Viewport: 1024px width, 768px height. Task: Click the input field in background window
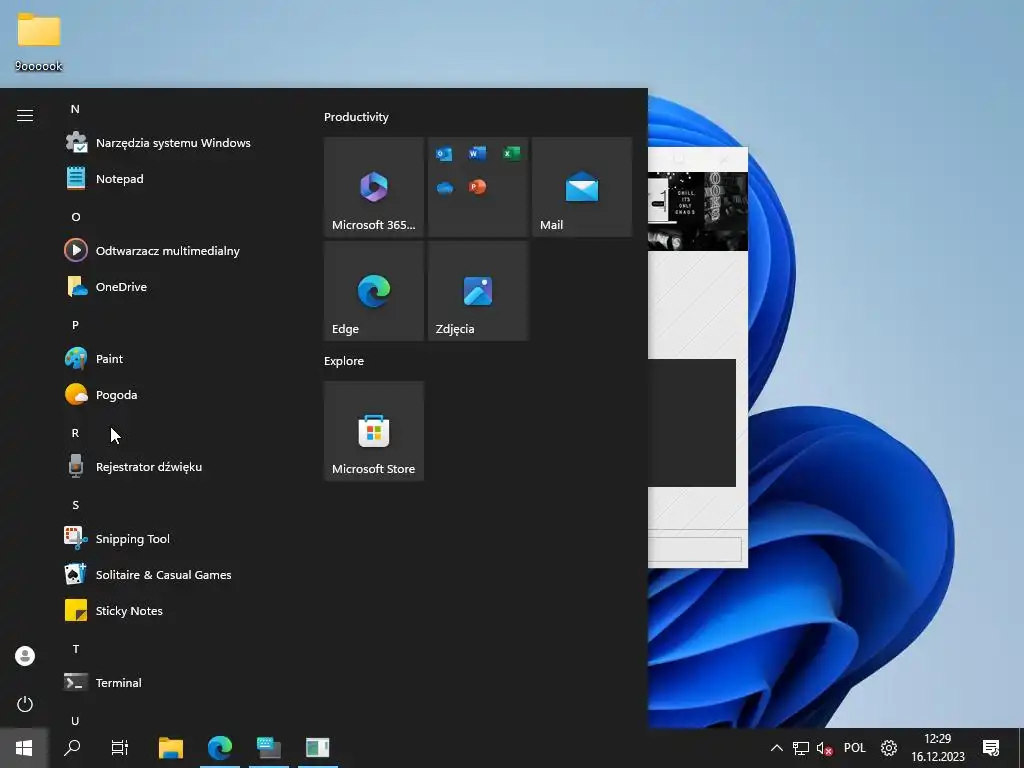click(695, 549)
